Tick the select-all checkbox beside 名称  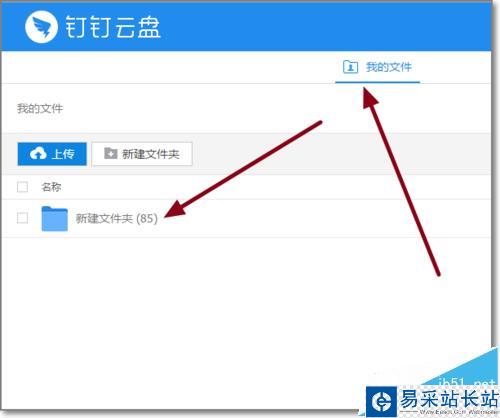pyautogui.click(x=22, y=187)
